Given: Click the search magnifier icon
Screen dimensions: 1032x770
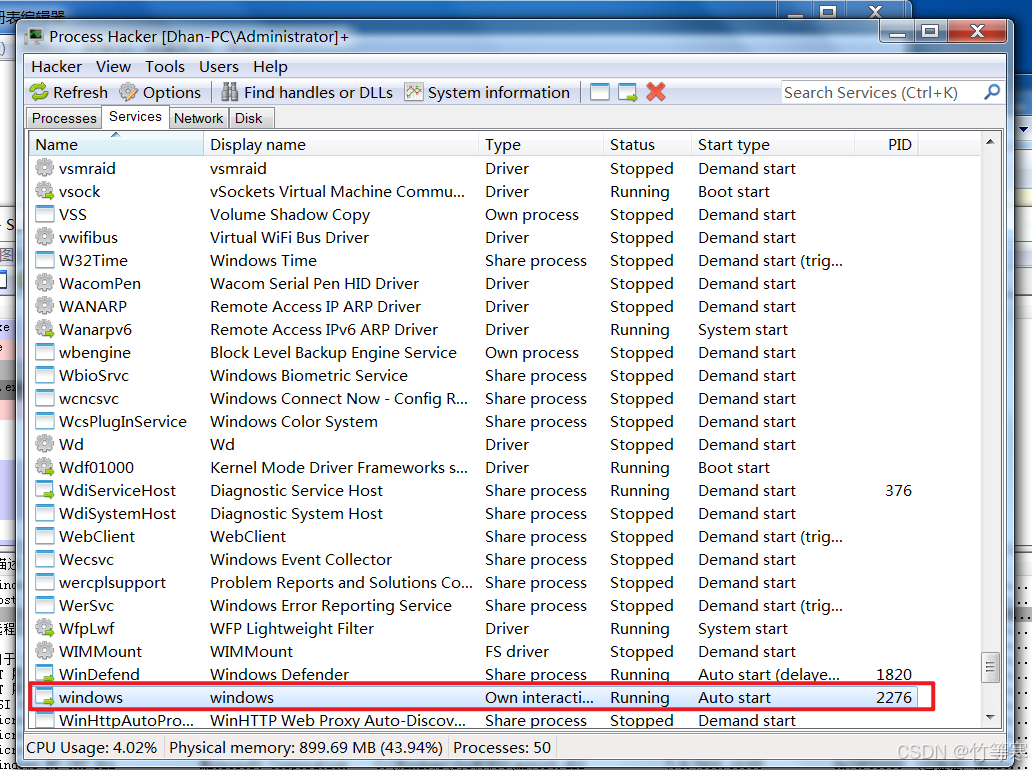Looking at the screenshot, I should pyautogui.click(x=992, y=92).
